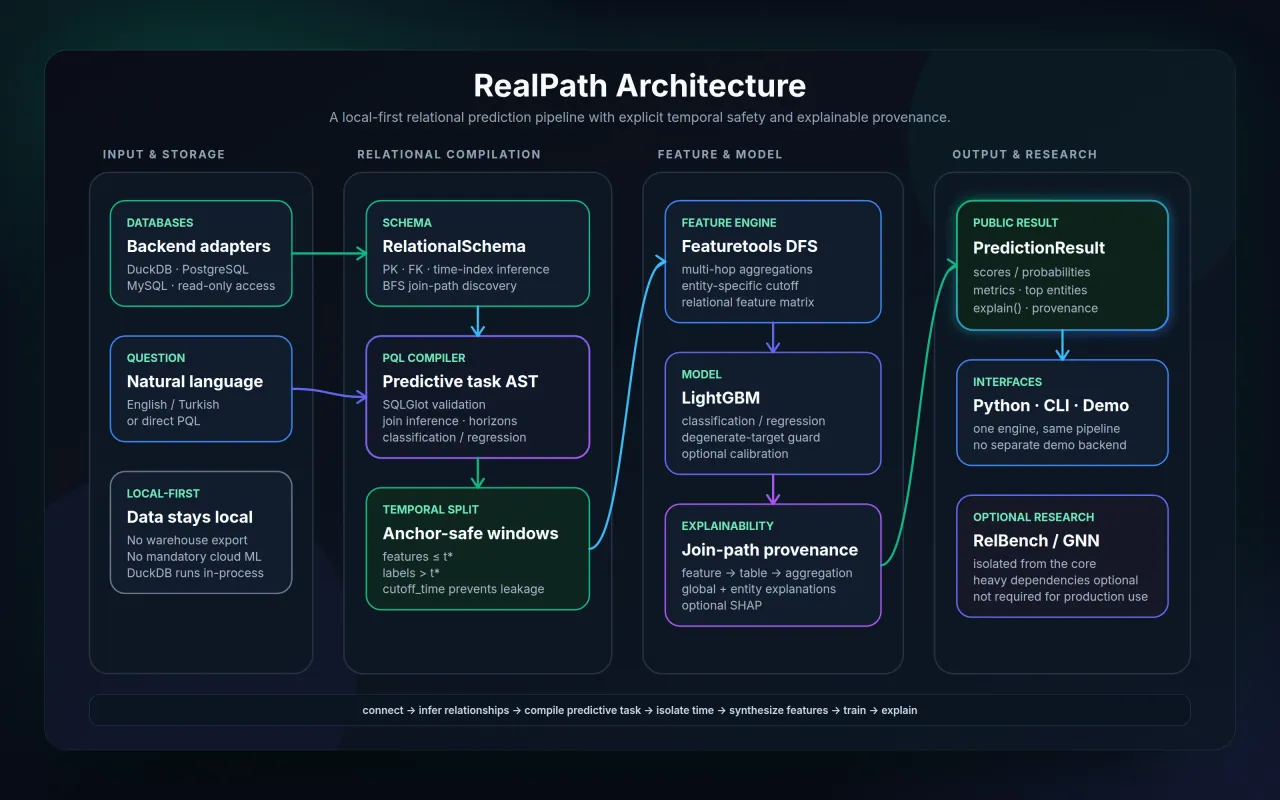Click 'optional calibration' text
1280x800 pixels.
point(735,453)
